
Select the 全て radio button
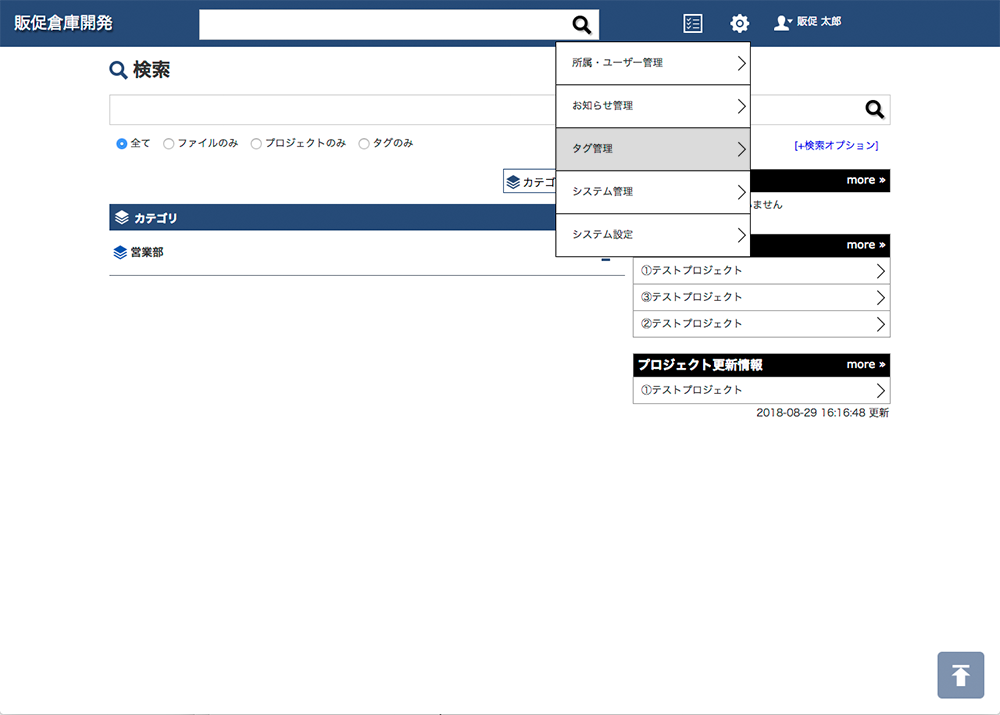121,144
